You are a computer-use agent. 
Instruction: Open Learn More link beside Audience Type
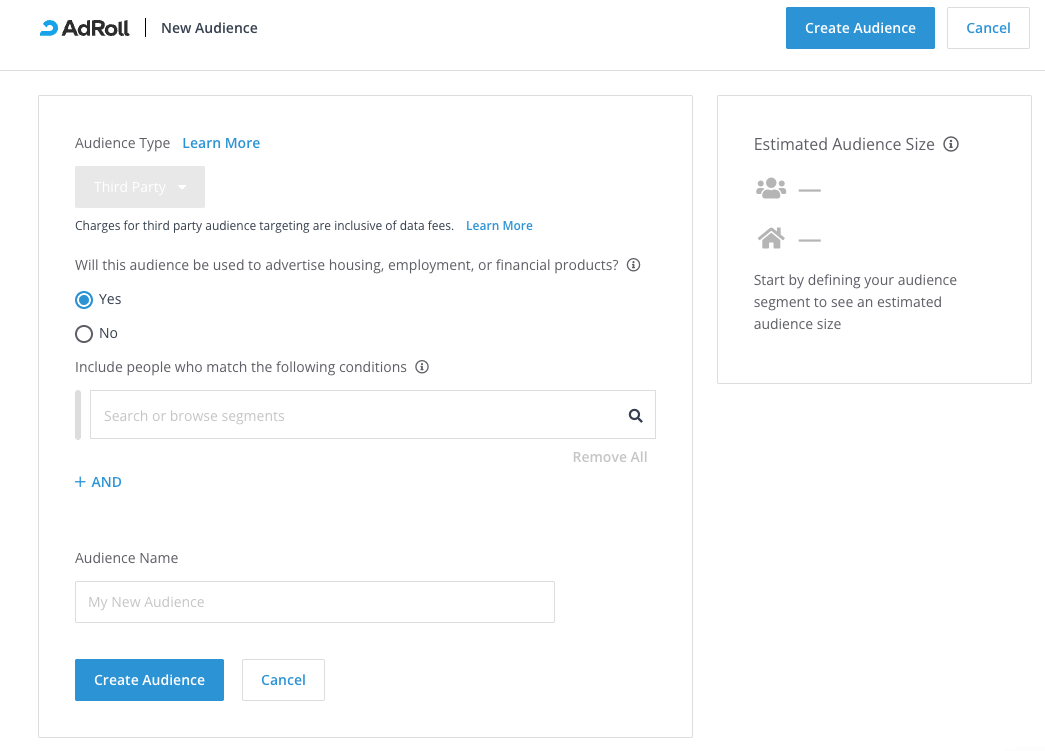click(221, 143)
